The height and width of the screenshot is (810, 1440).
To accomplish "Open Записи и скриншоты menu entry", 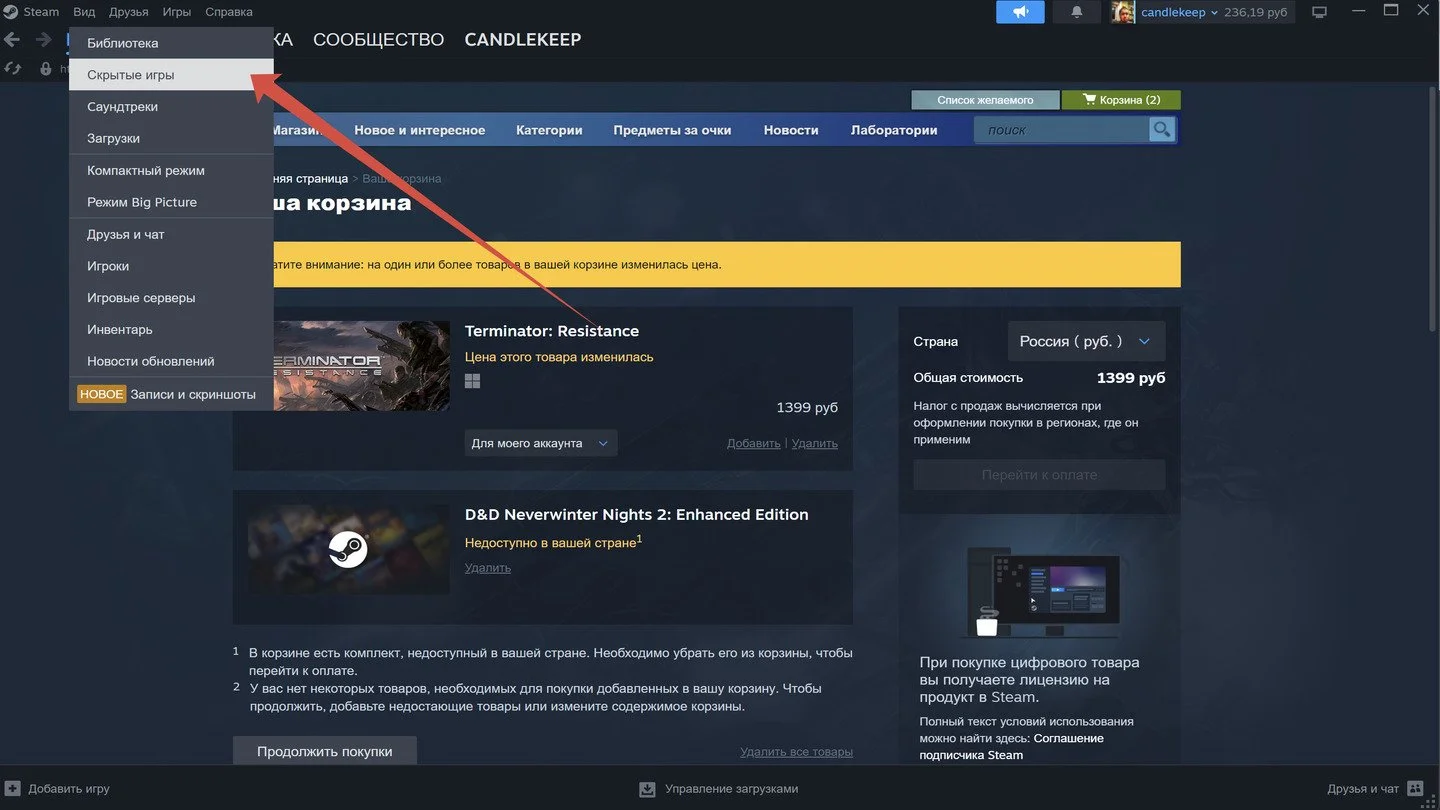I will (171, 394).
